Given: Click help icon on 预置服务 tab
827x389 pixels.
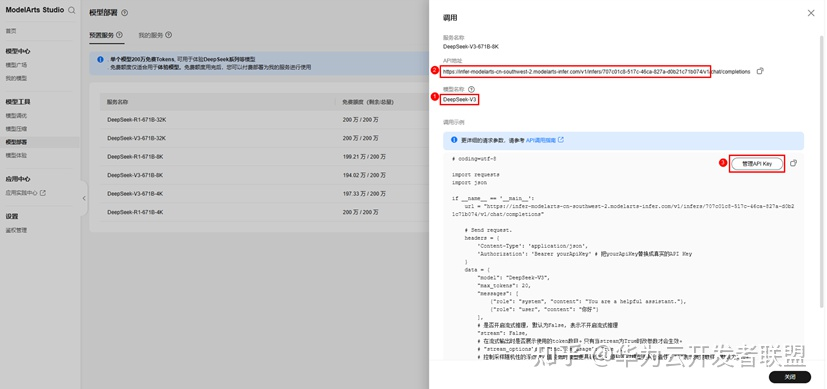Looking at the screenshot, I should (119, 35).
